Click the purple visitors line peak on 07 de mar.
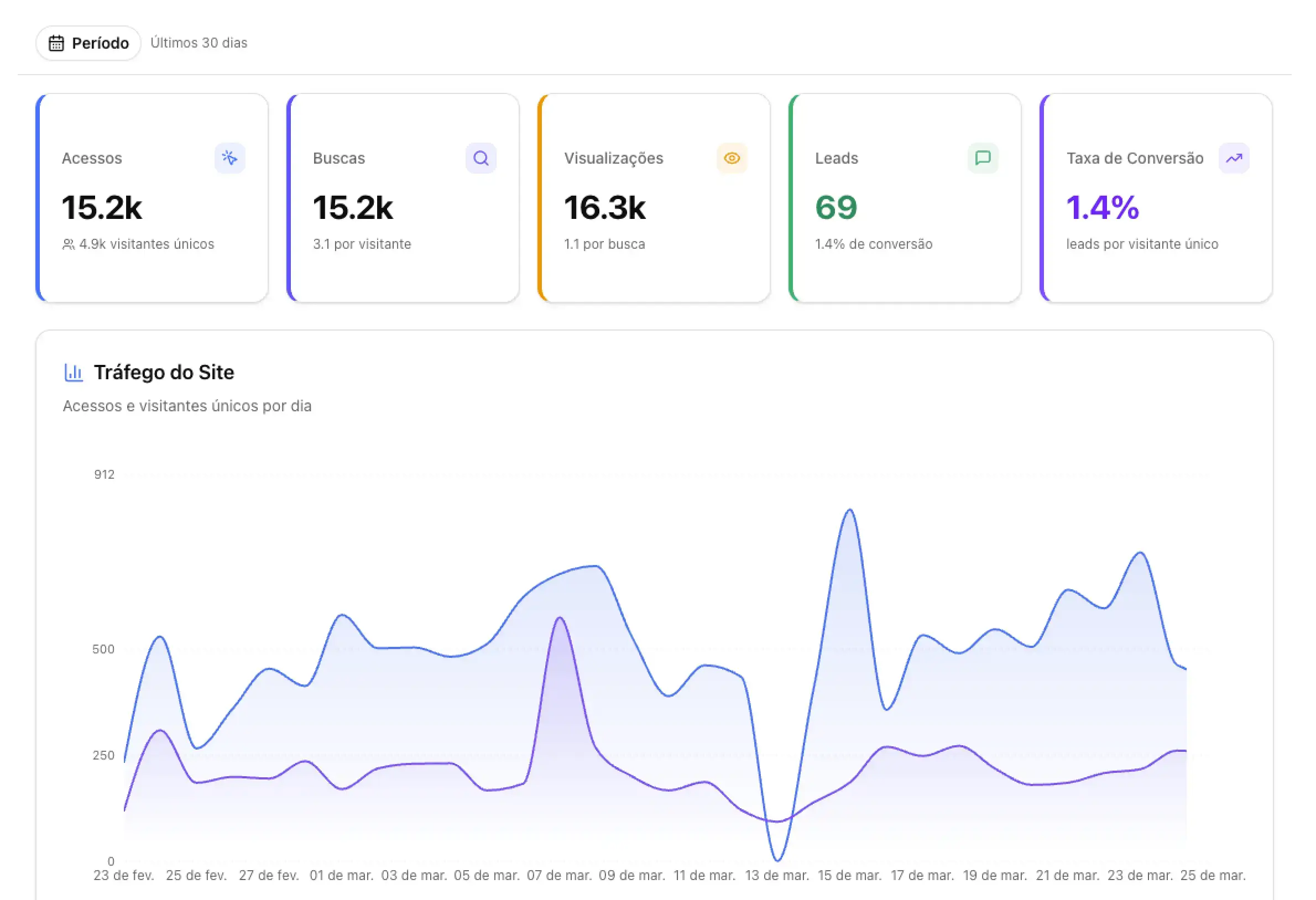1316x900 pixels. click(560, 619)
